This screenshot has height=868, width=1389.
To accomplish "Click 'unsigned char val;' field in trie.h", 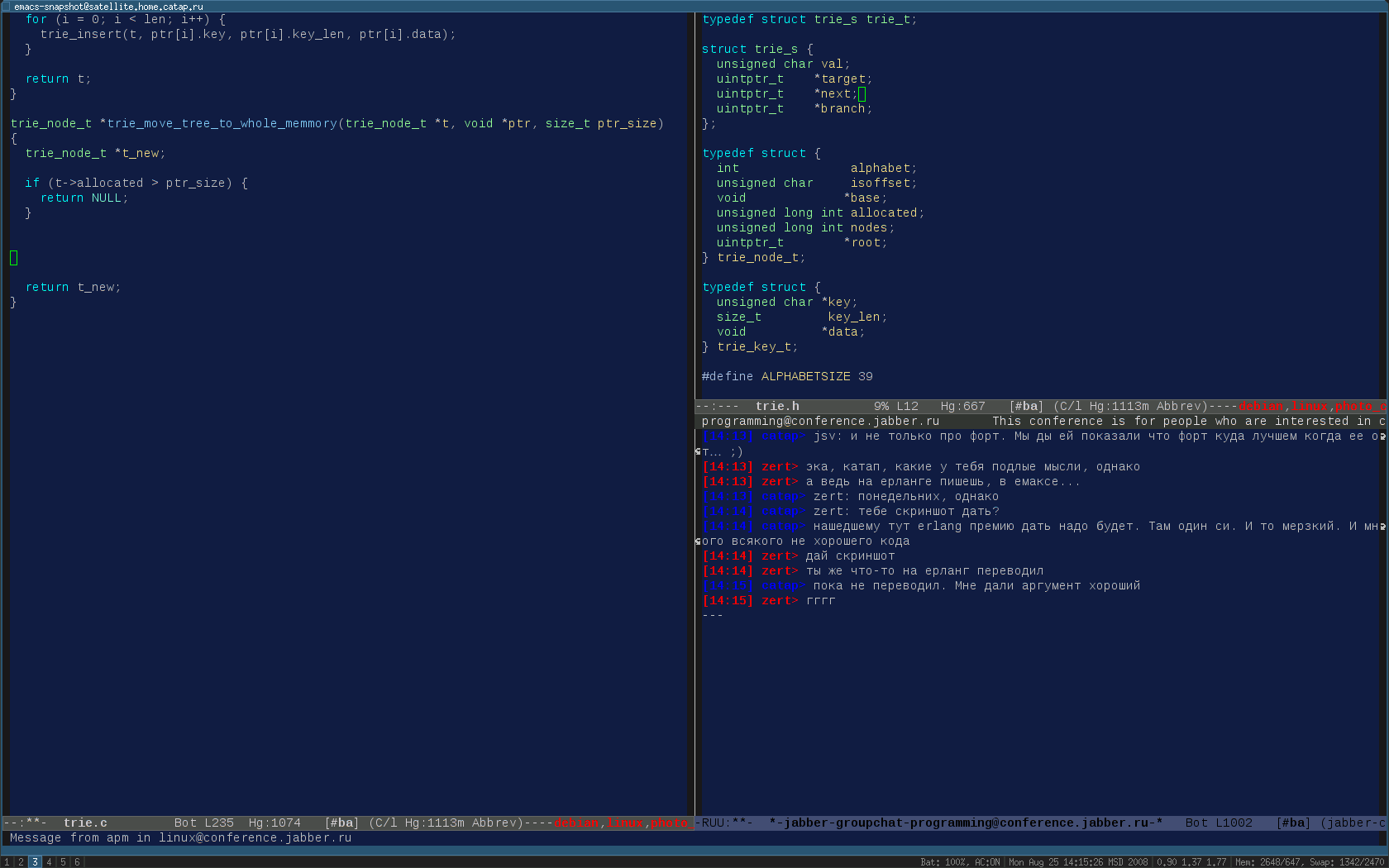I will 783,64.
